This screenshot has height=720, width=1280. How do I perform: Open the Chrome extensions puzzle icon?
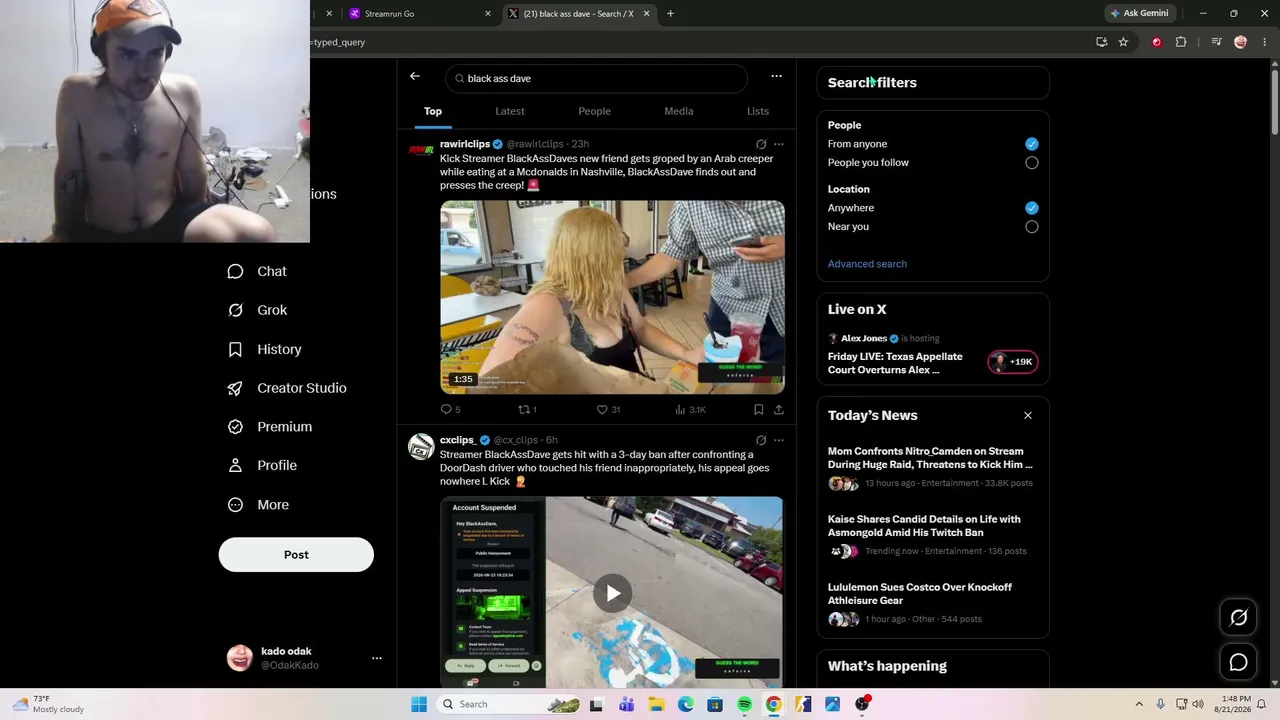tap(1181, 42)
